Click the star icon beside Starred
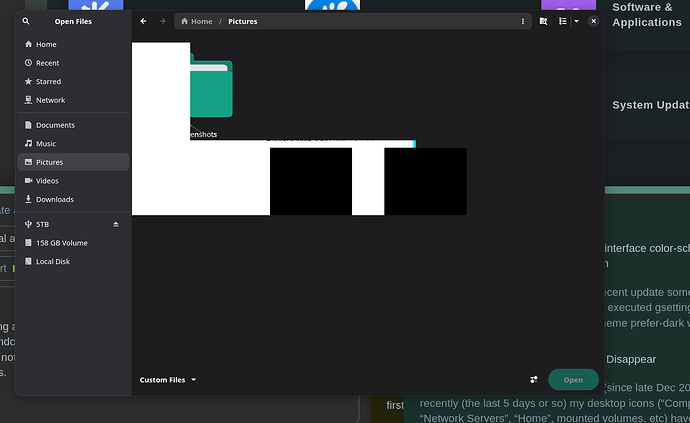 [x=28, y=81]
